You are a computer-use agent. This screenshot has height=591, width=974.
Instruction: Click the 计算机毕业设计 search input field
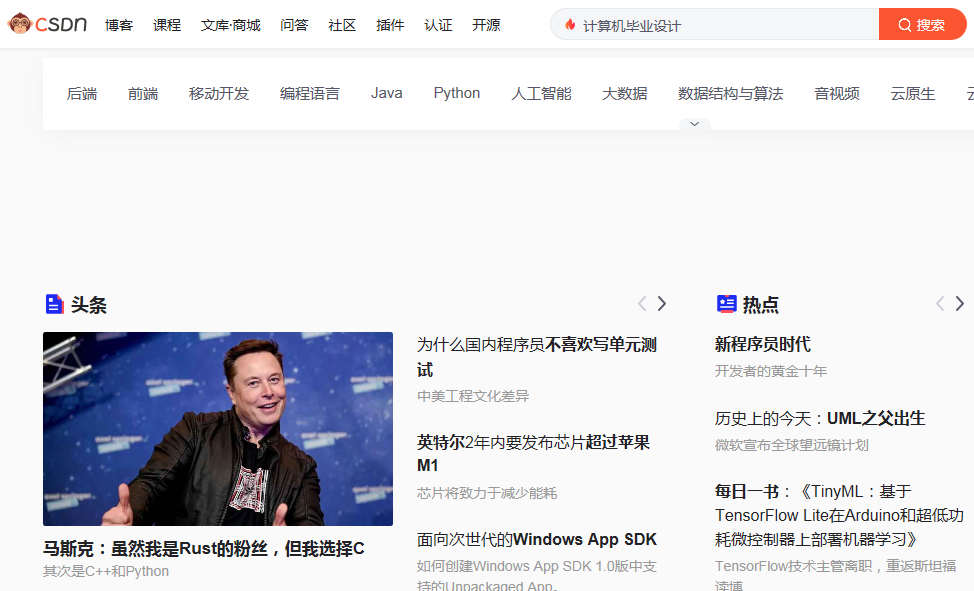710,24
